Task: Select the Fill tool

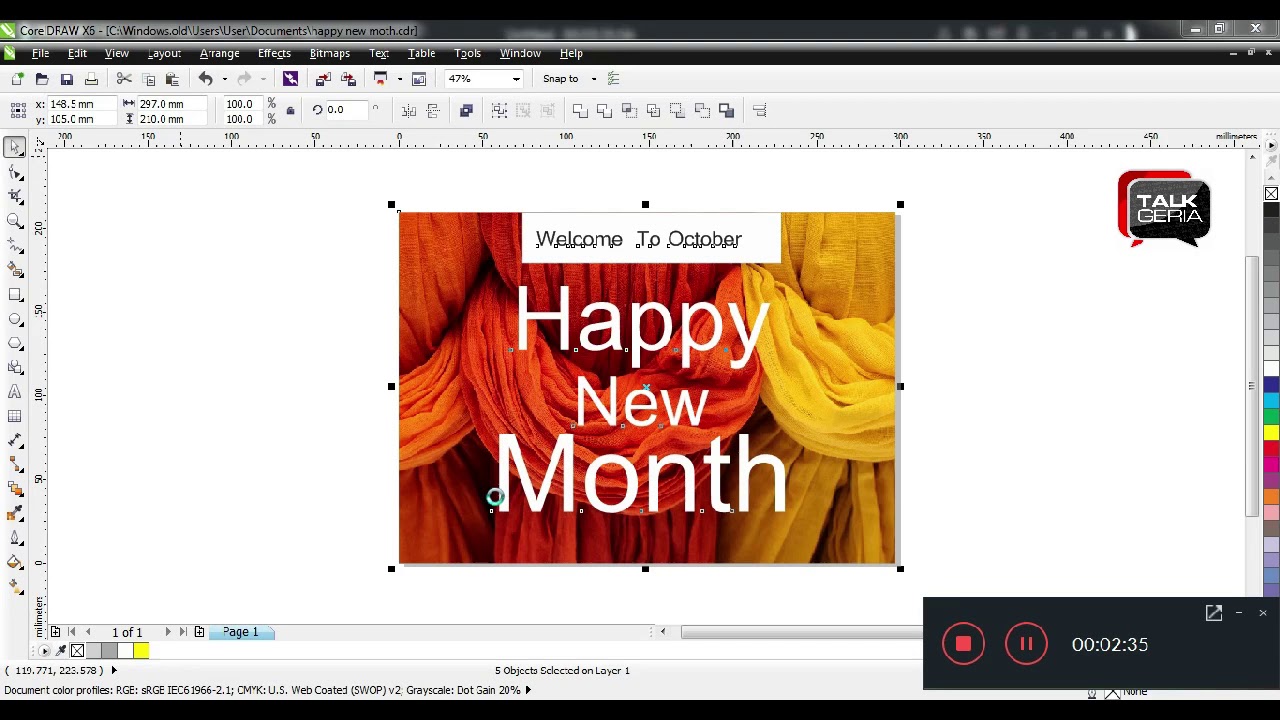Action: [x=15, y=563]
